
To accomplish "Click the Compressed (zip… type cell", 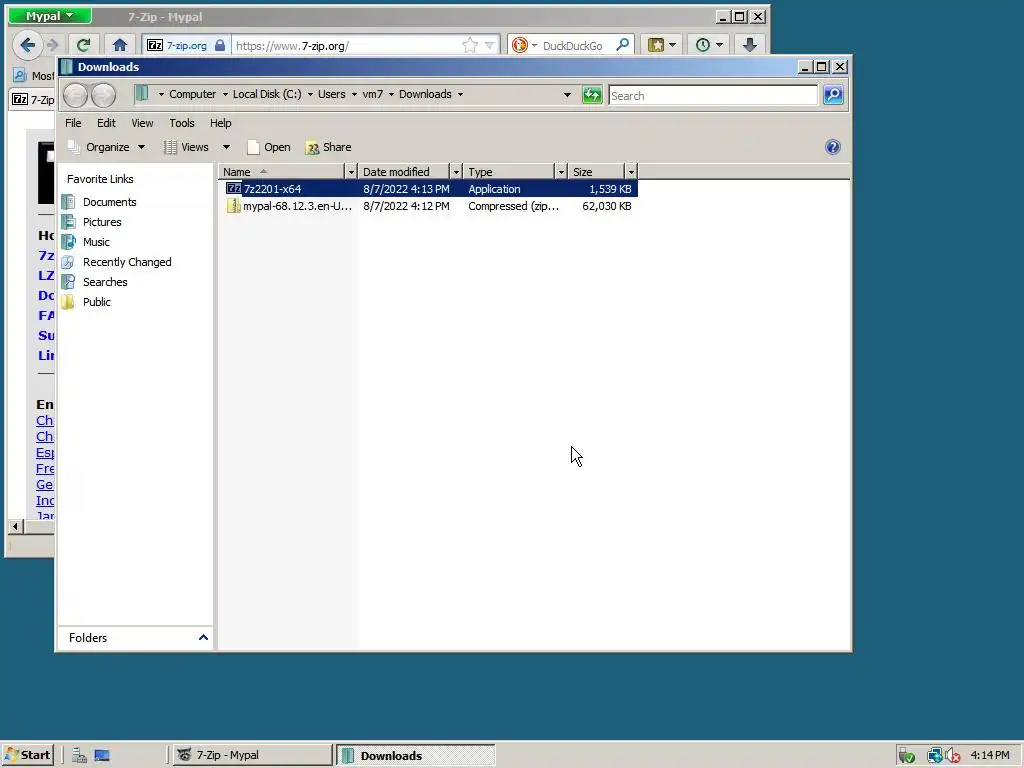I will (513, 206).
